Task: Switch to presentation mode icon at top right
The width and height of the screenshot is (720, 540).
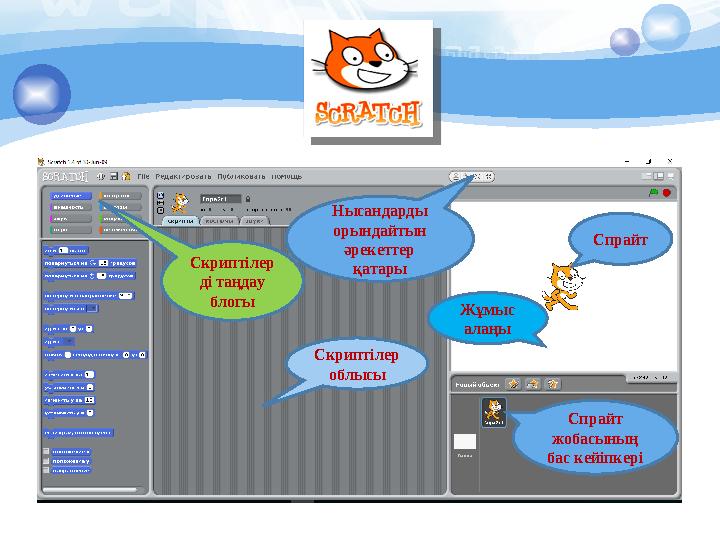Action: point(671,176)
